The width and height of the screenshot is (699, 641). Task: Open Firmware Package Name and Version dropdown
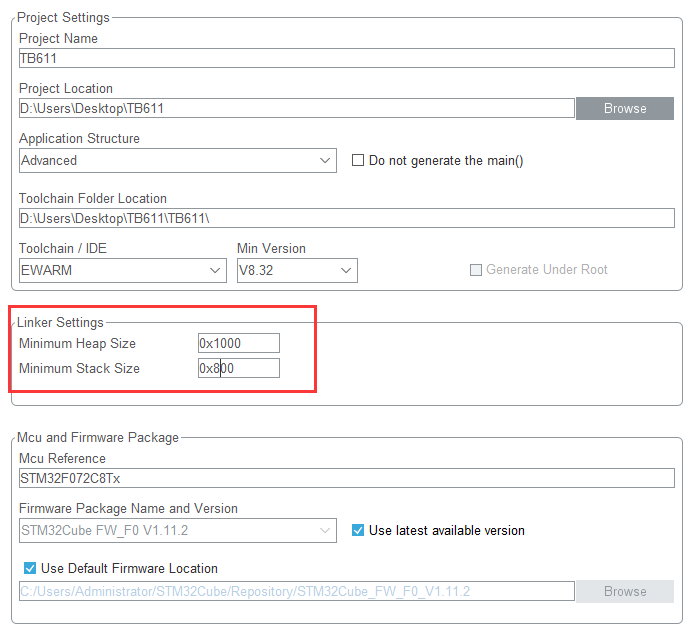pyautogui.click(x=178, y=530)
